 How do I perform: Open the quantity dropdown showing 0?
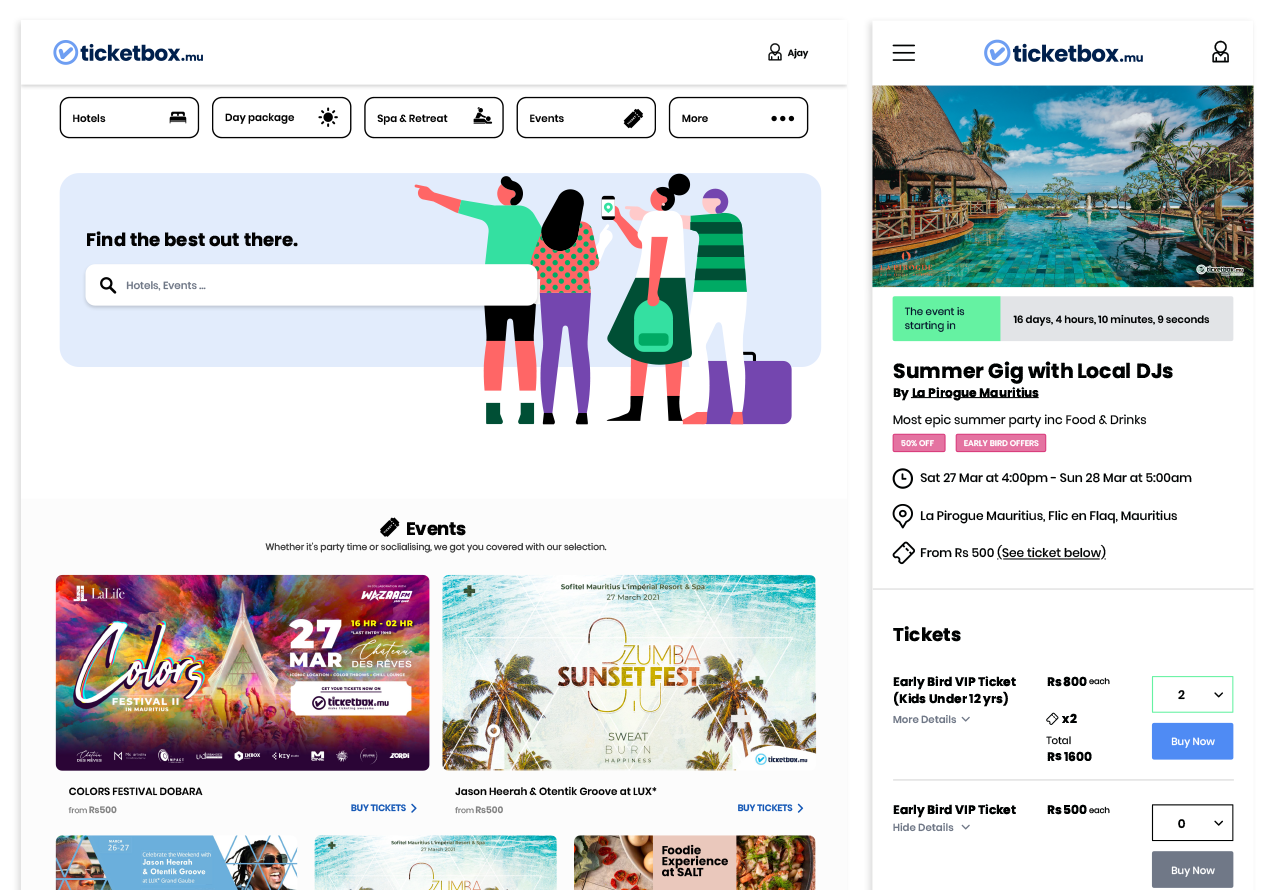1192,823
